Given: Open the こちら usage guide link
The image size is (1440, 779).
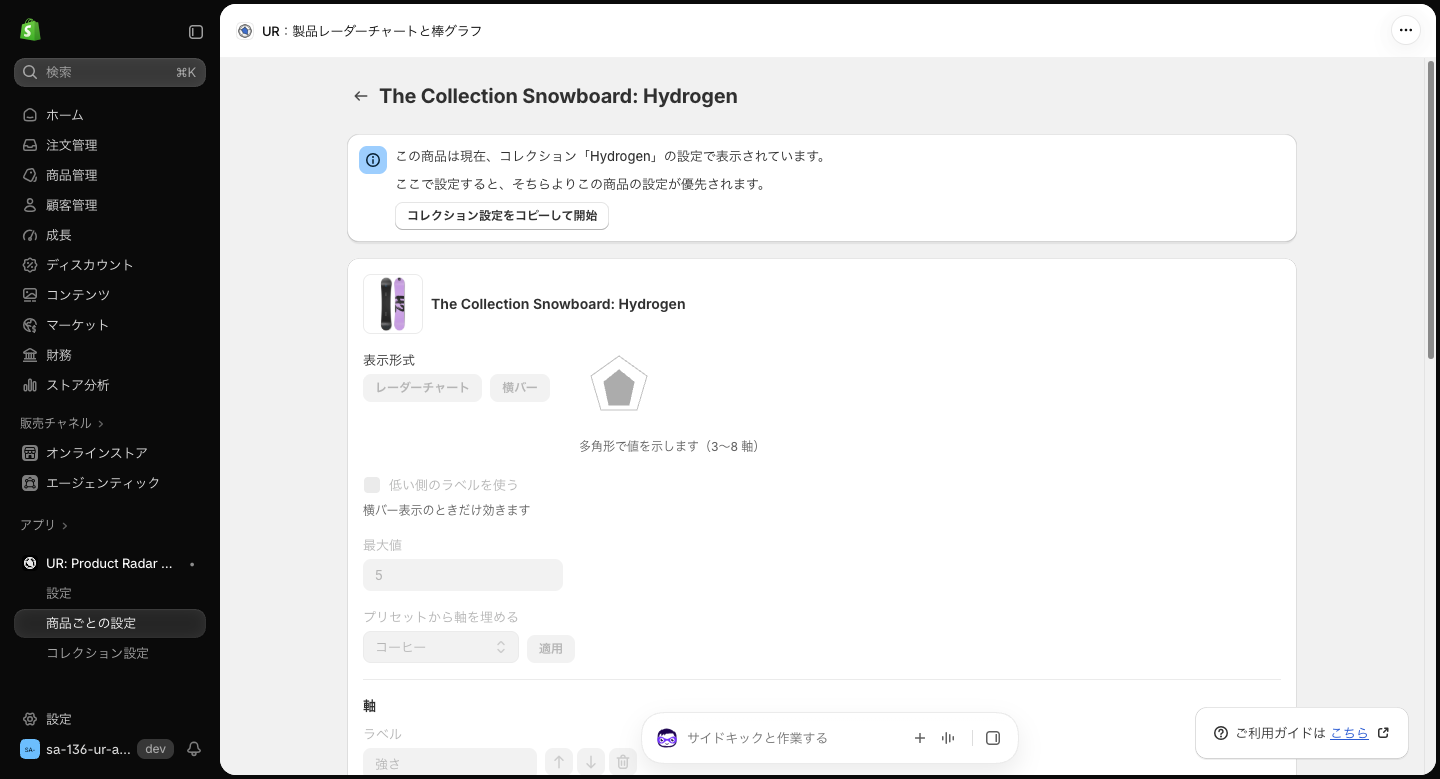Looking at the screenshot, I should 1349,733.
